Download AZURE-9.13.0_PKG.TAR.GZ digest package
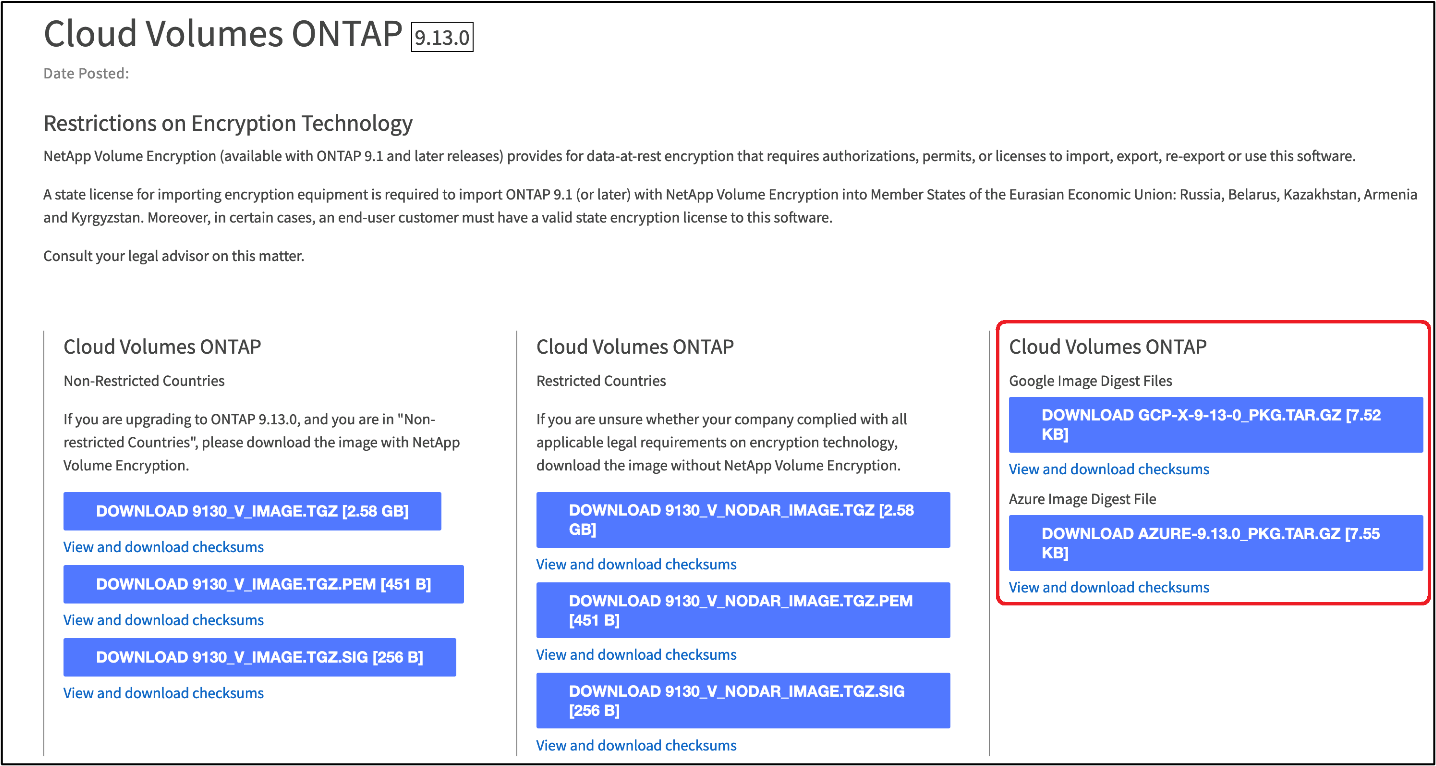 pyautogui.click(x=1215, y=543)
